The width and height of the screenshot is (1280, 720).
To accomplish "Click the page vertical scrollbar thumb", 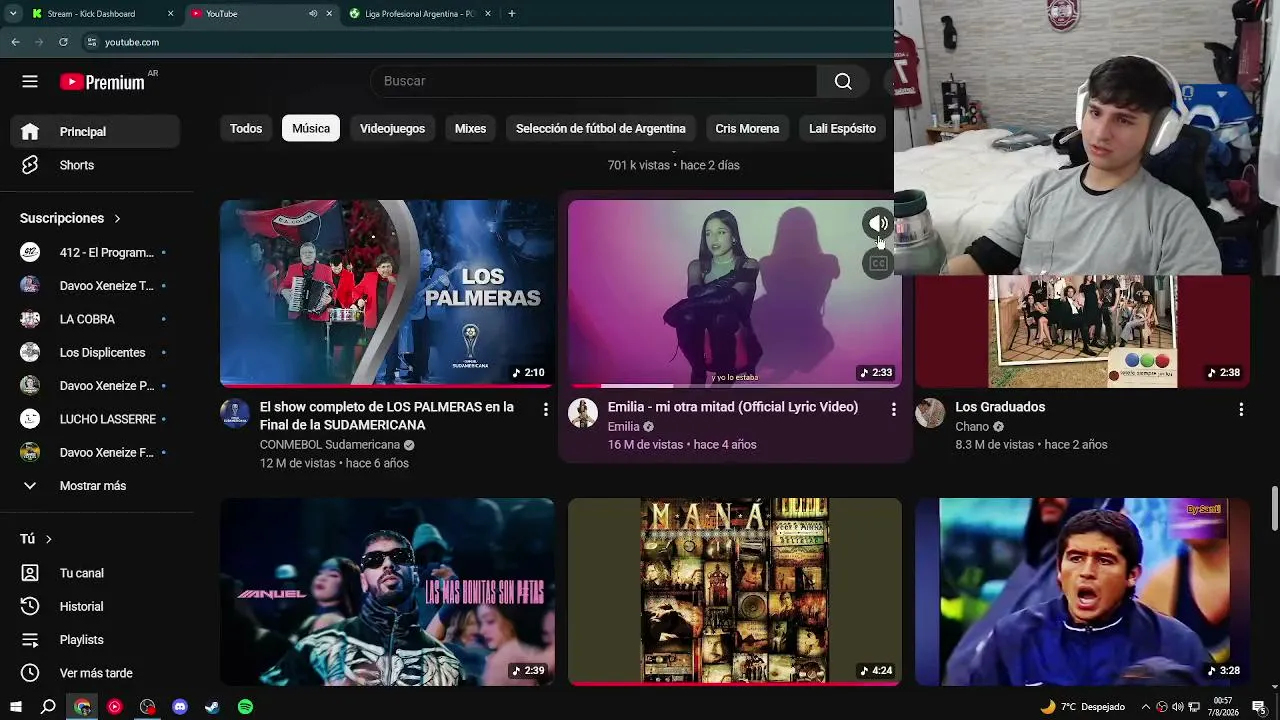I will 1274,509.
